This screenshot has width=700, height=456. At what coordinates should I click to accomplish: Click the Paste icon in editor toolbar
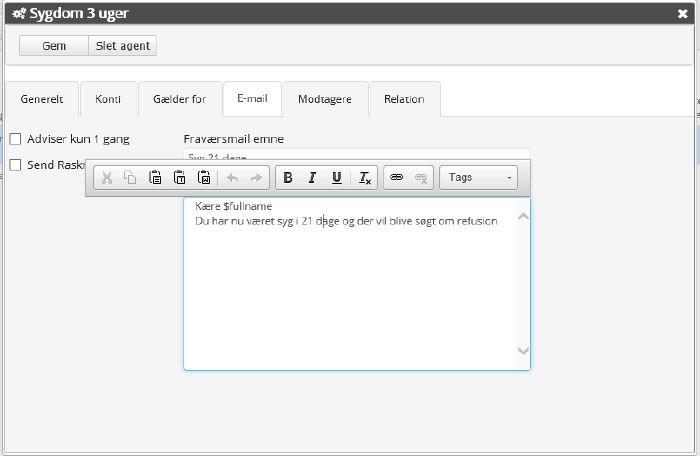pos(155,178)
